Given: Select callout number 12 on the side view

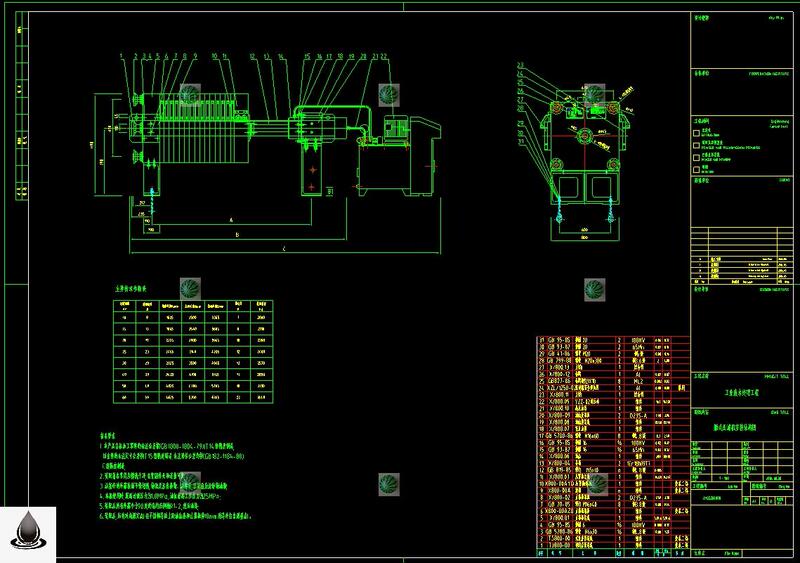Looking at the screenshot, I should [x=253, y=56].
